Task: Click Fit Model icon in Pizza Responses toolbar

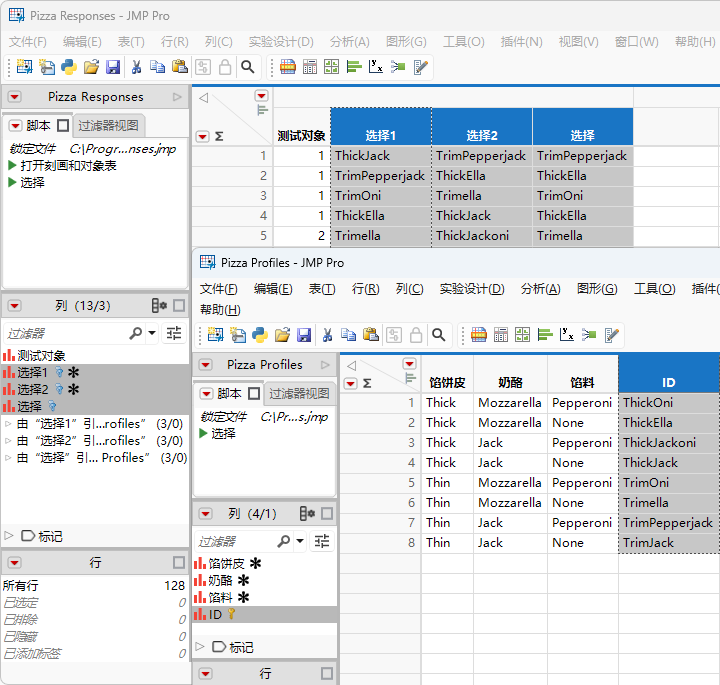Action: pyautogui.click(x=398, y=67)
